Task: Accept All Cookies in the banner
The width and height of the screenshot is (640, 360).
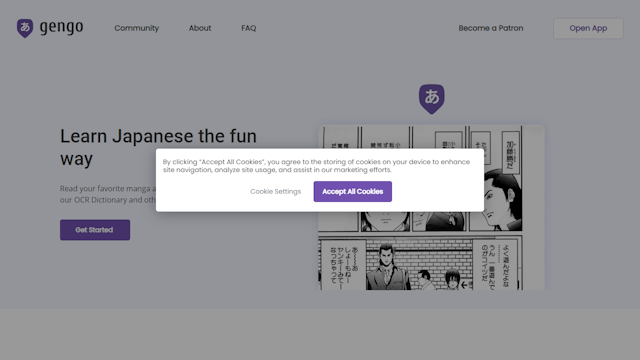Action: (353, 191)
